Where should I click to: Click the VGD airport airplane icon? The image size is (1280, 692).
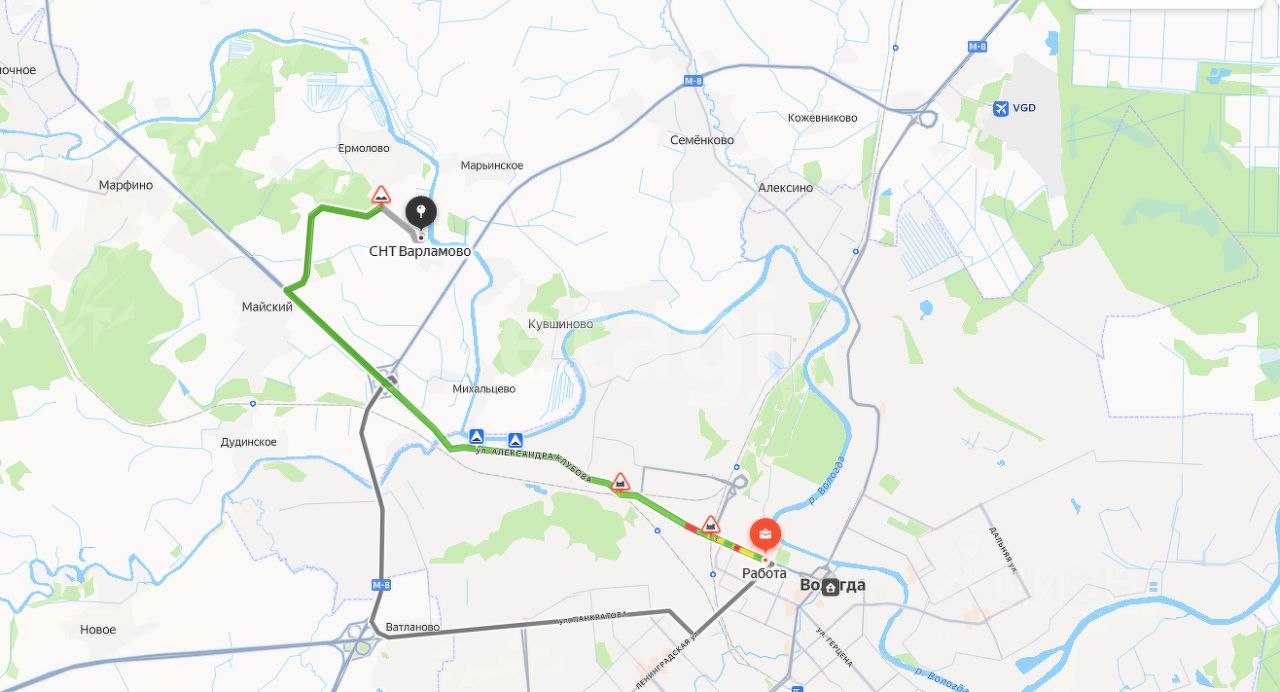(x=1001, y=108)
